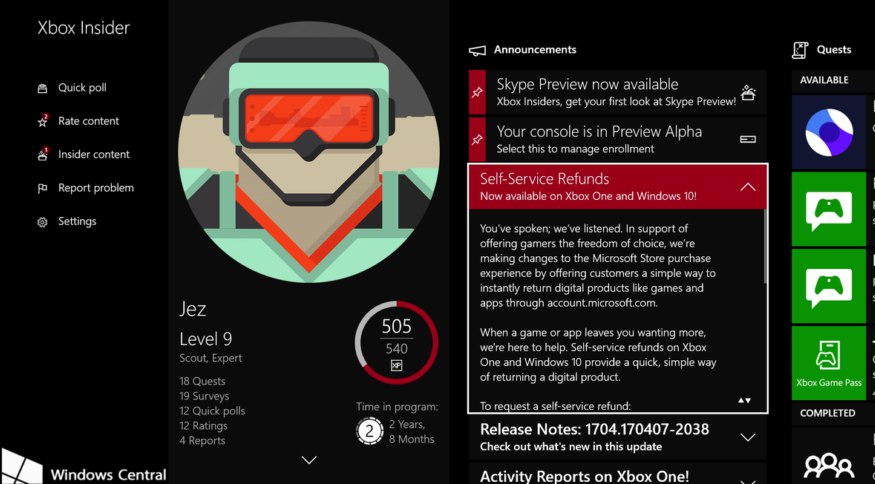
Task: Click the 12 Ratings stat
Action: coord(203,426)
